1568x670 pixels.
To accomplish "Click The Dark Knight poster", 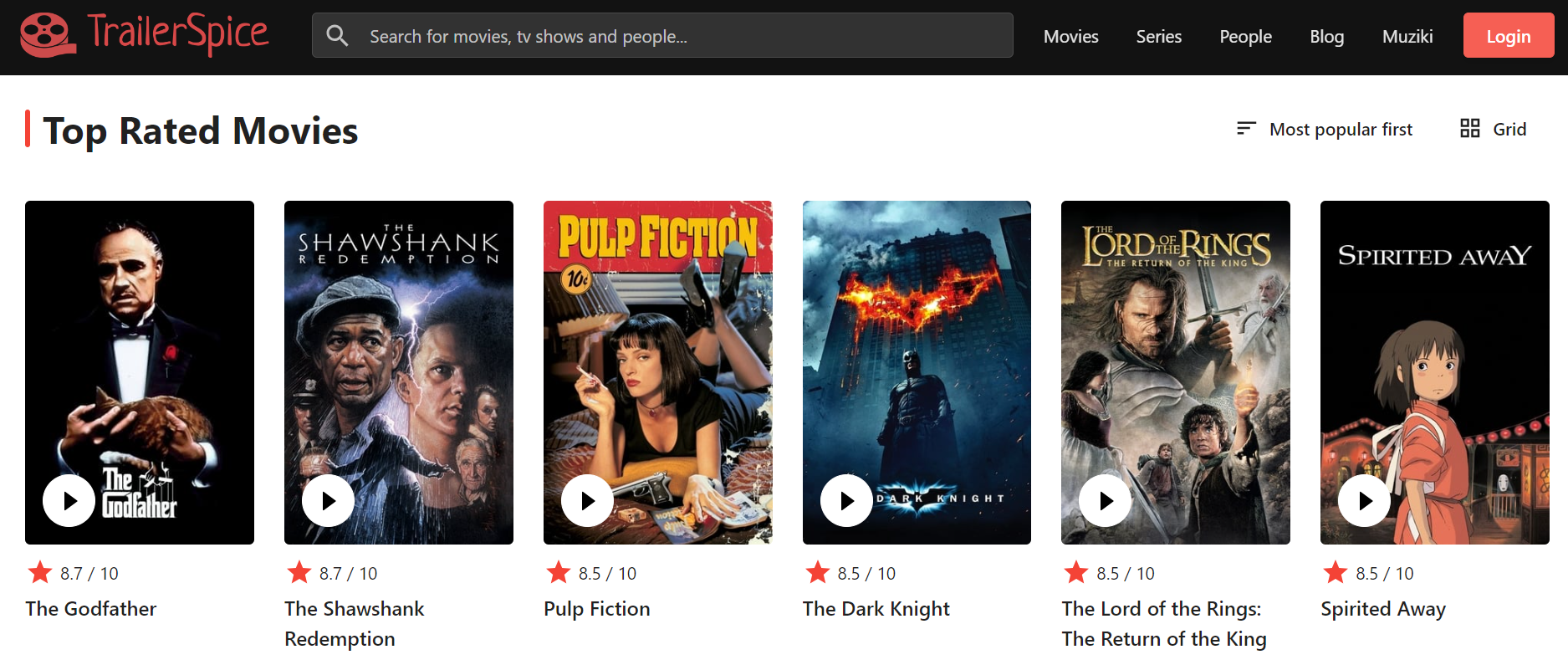I will 917,372.
